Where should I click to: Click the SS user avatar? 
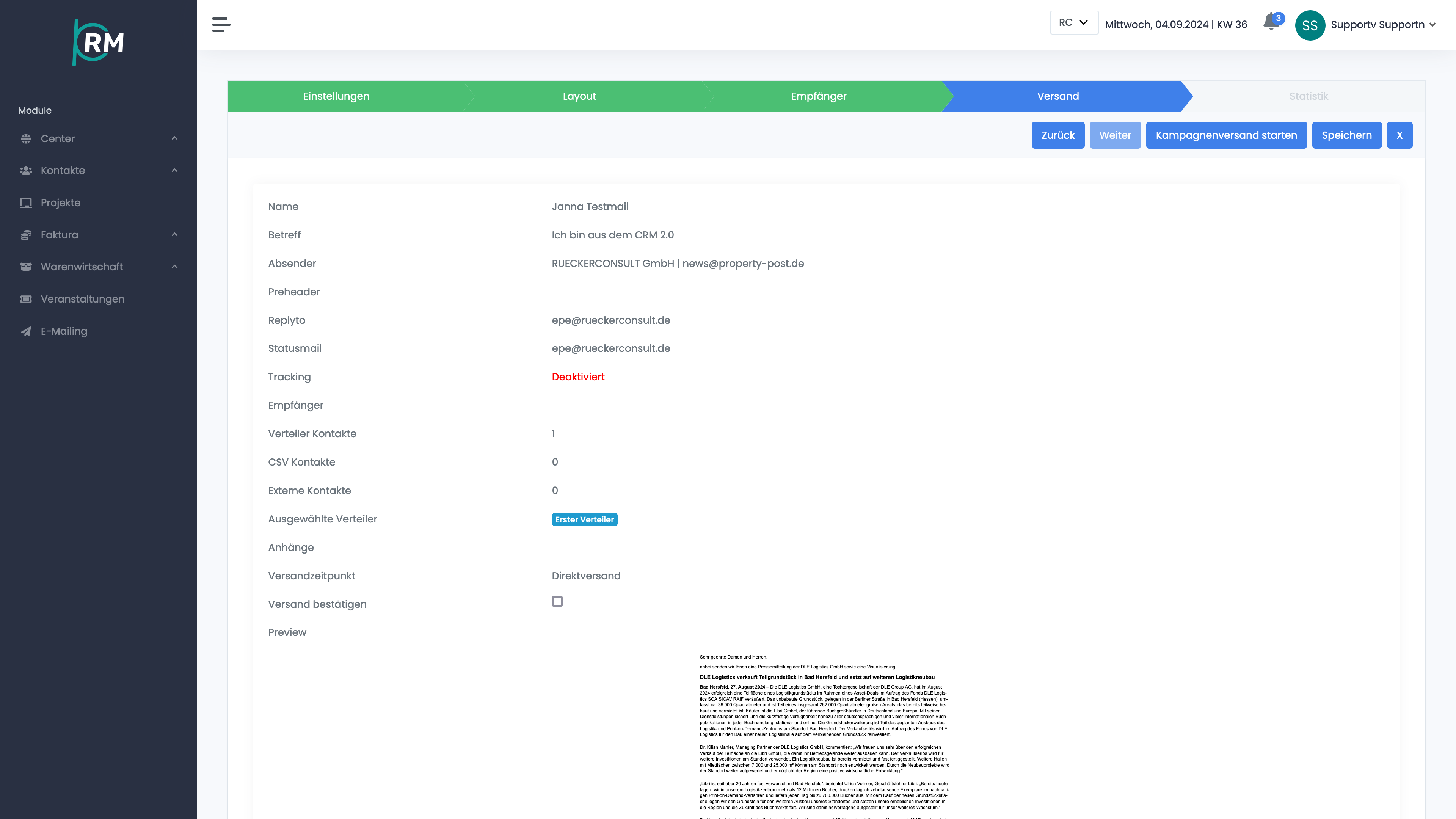[1310, 25]
